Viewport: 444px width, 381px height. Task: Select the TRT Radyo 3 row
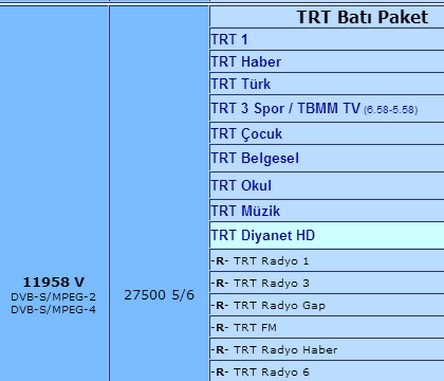point(327,283)
